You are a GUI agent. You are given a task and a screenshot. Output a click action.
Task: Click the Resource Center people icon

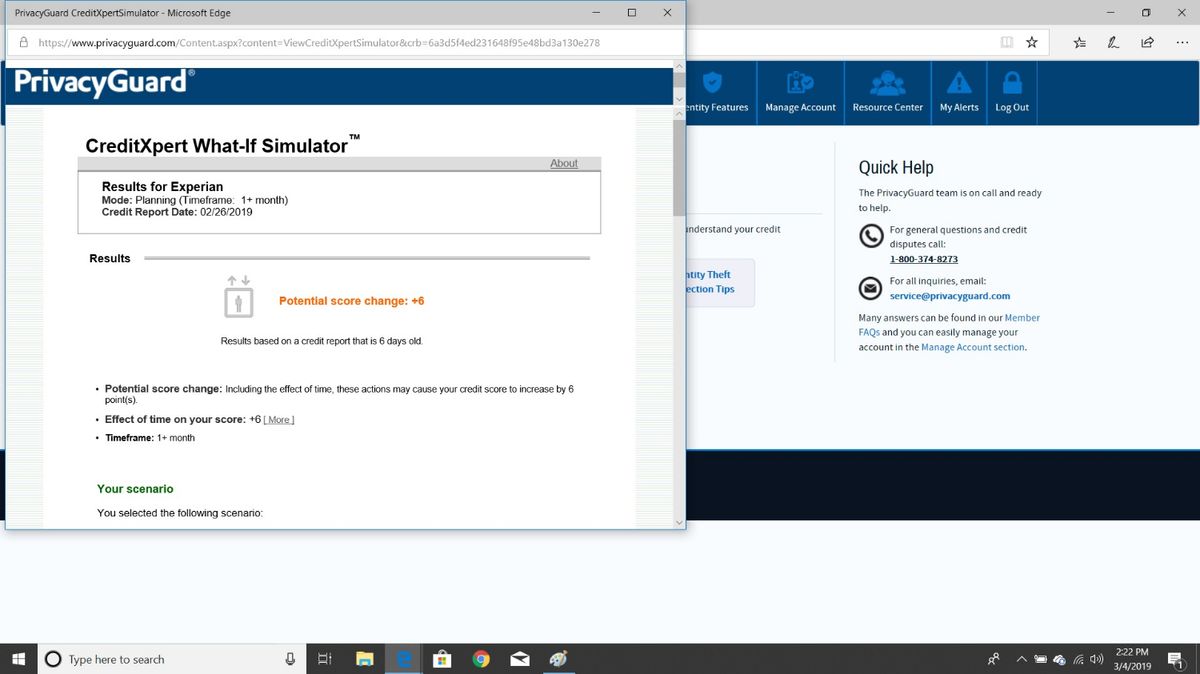[887, 84]
